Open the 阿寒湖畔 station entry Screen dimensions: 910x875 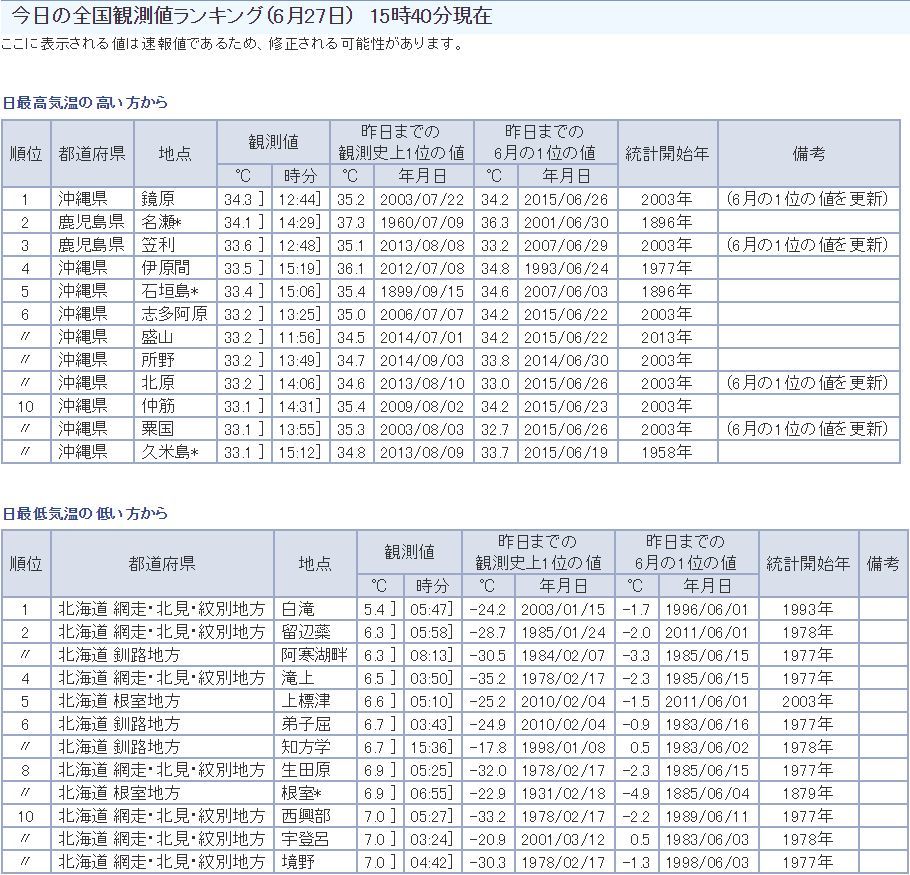point(313,655)
